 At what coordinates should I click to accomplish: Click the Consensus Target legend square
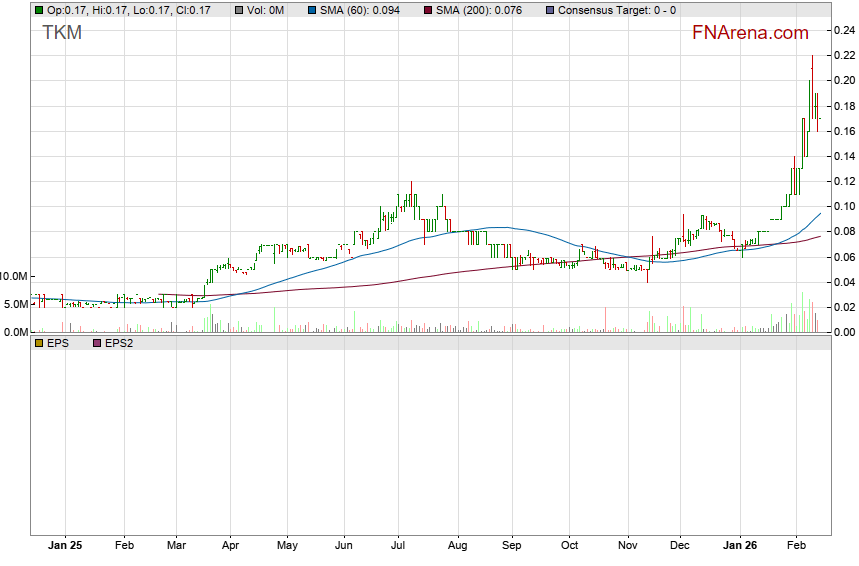[x=551, y=10]
